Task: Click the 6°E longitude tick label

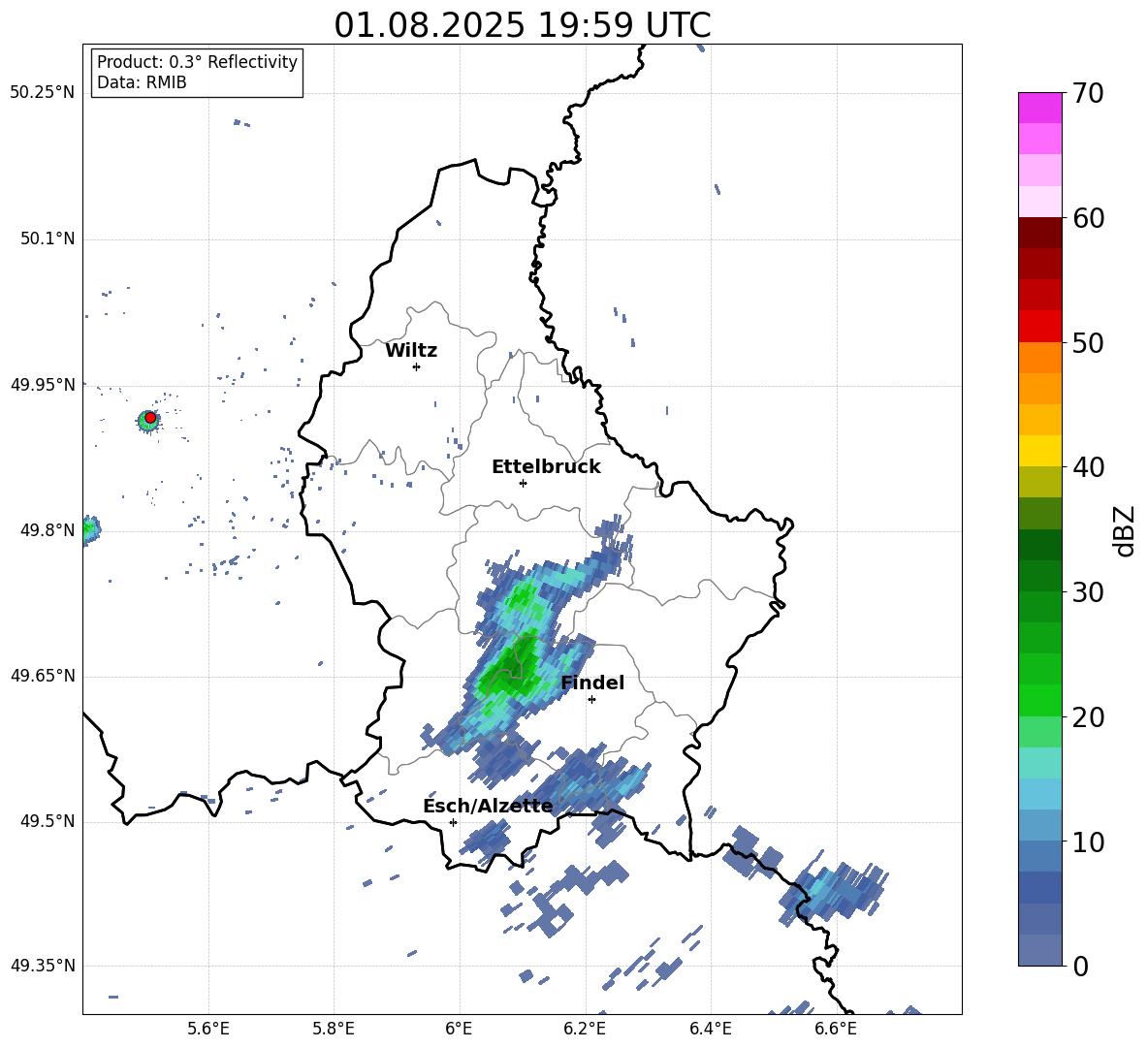Action: coord(459,1029)
